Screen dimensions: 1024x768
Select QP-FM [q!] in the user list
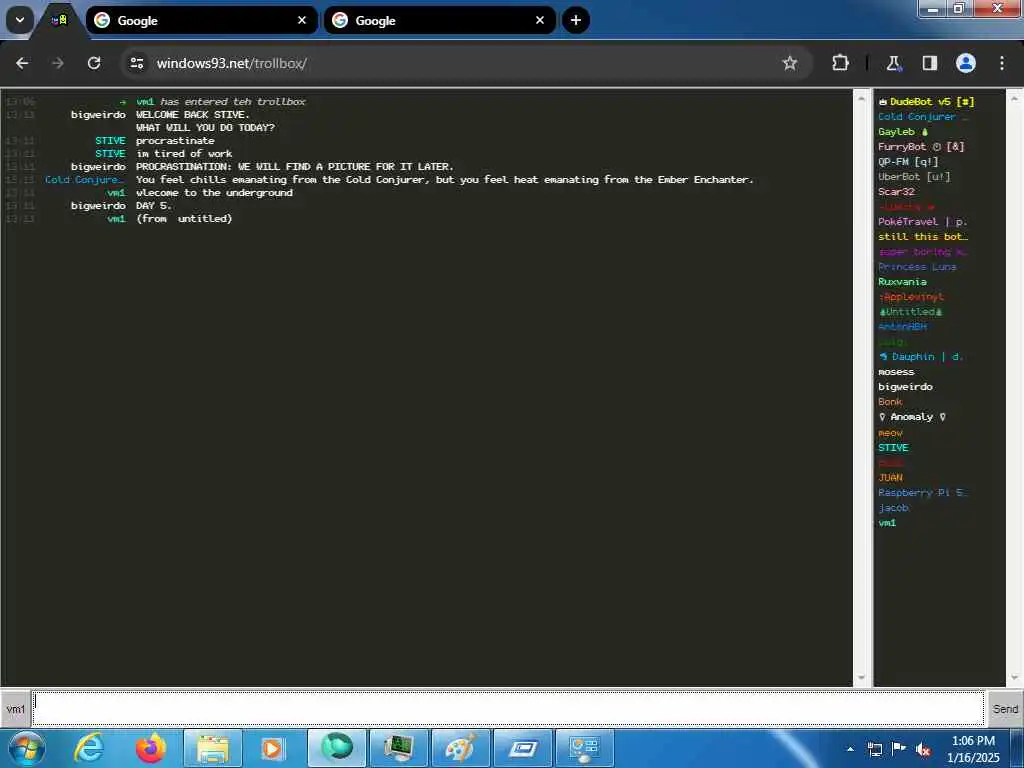pyautogui.click(x=908, y=161)
